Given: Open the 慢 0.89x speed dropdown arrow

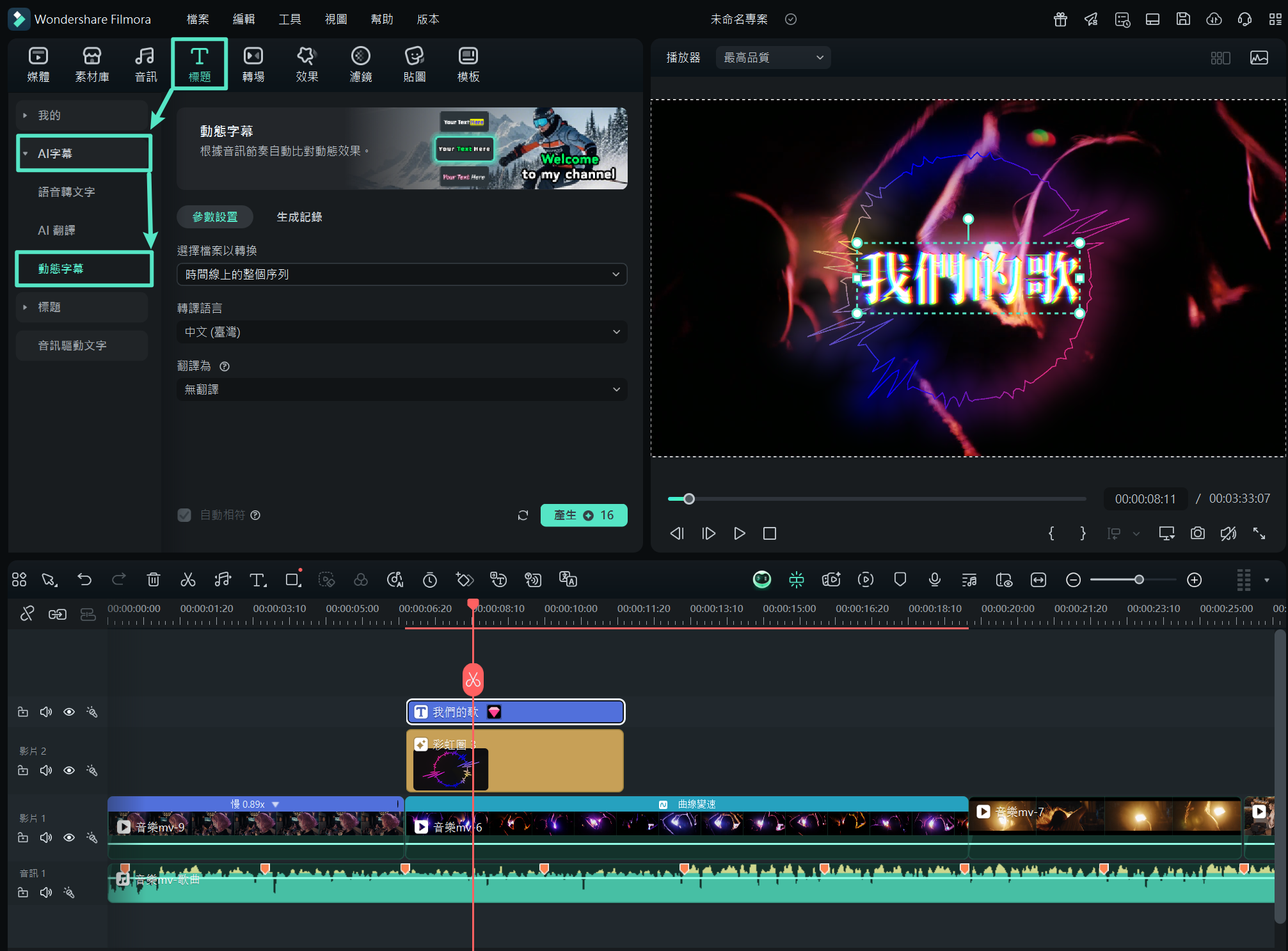Looking at the screenshot, I should click(275, 805).
